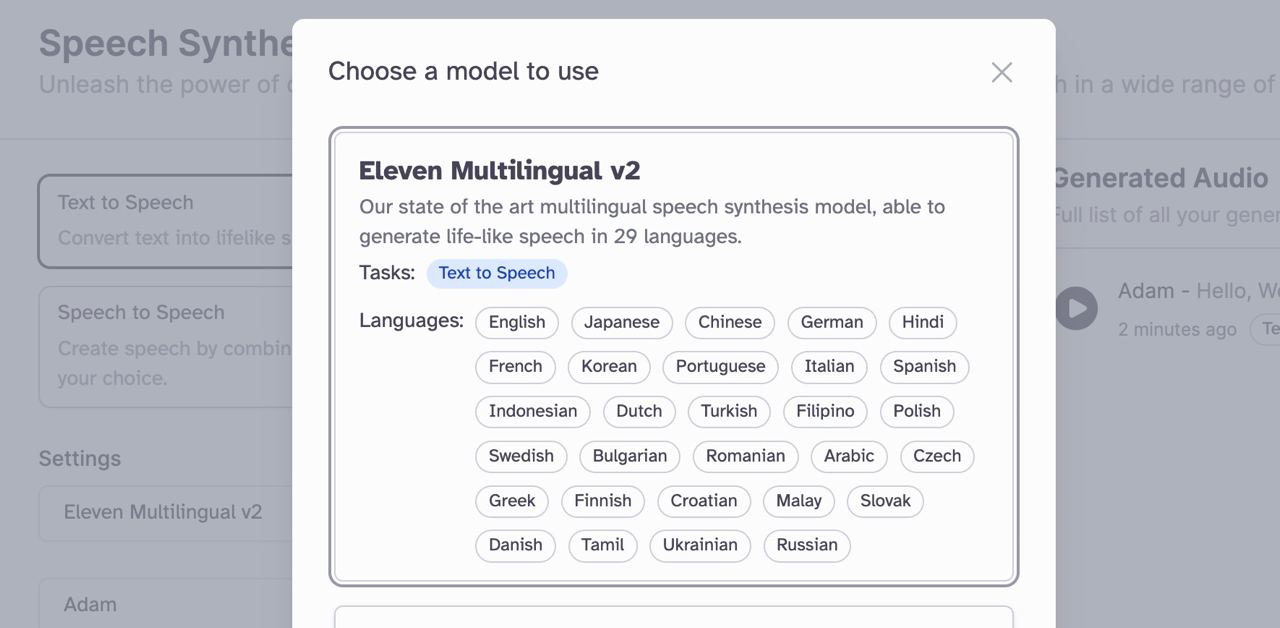
Task: Select the Filipino language tag
Action: pos(825,411)
